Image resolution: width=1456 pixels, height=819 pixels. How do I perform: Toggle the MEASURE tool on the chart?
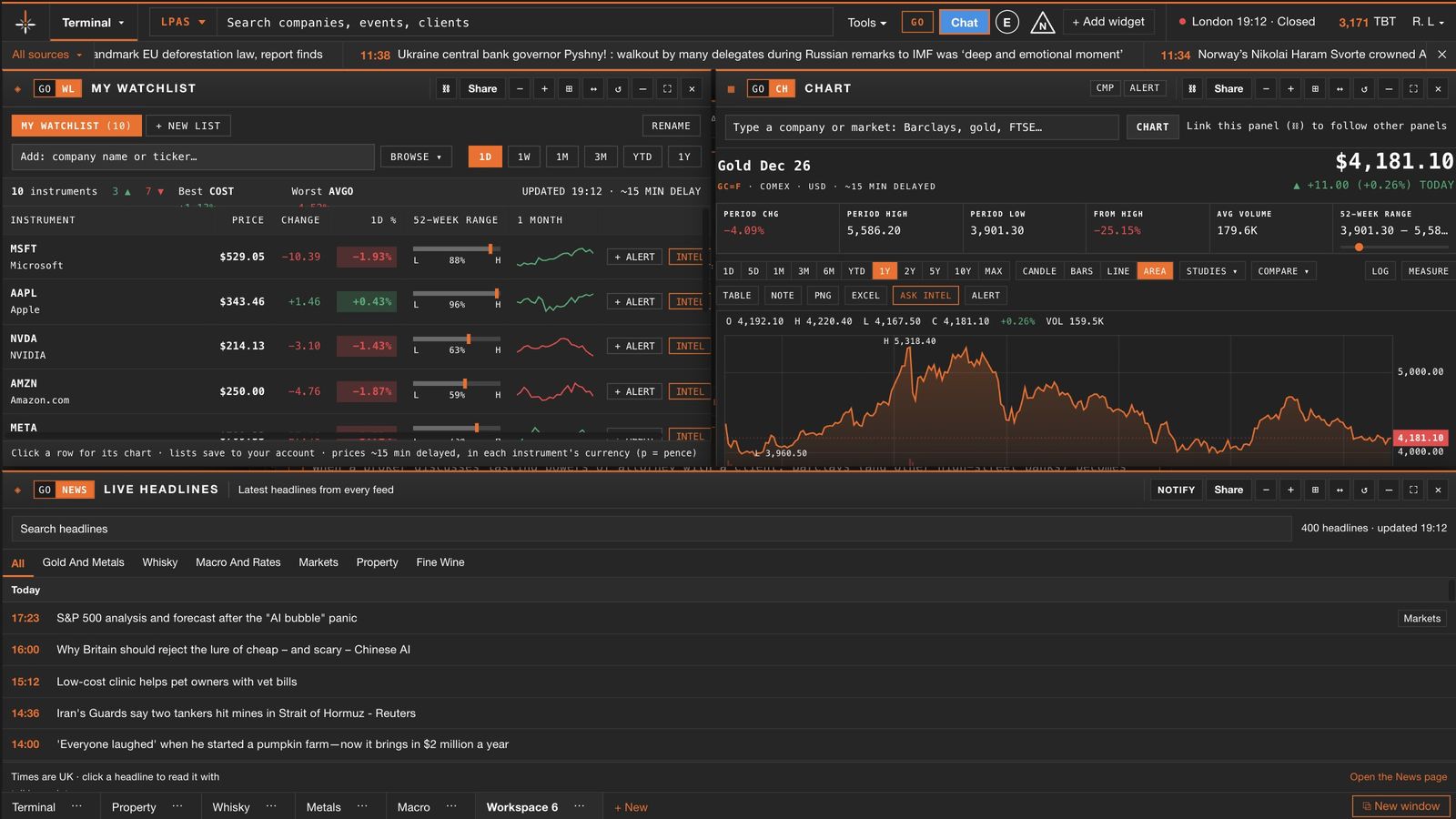point(1428,271)
